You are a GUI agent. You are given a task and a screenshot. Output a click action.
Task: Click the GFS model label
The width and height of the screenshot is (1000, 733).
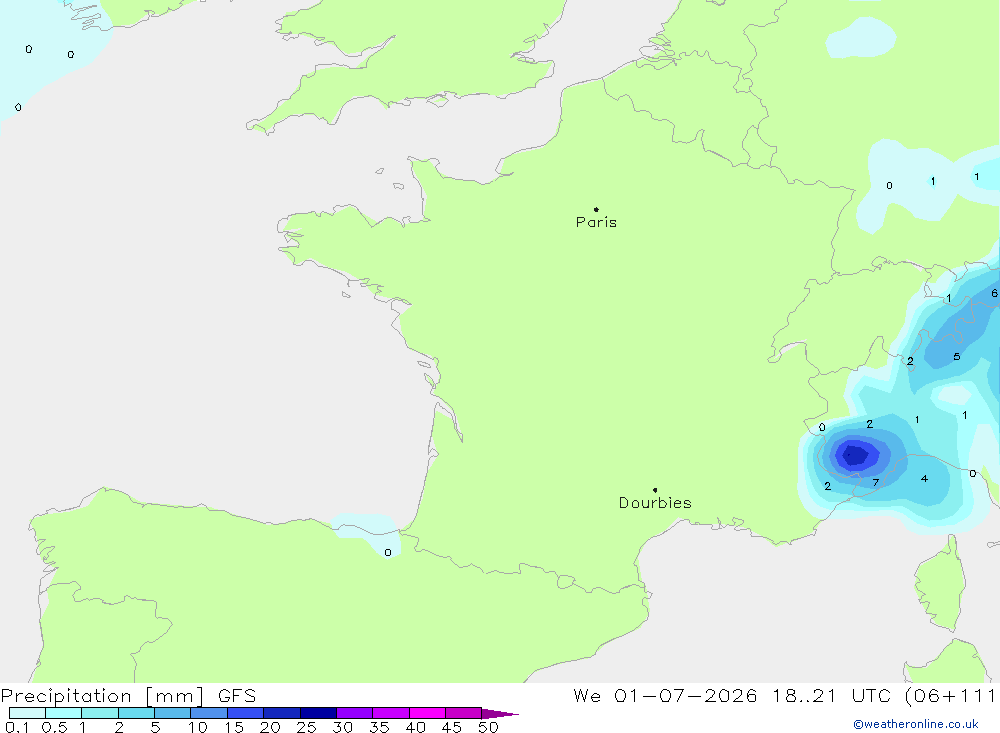coord(237,696)
